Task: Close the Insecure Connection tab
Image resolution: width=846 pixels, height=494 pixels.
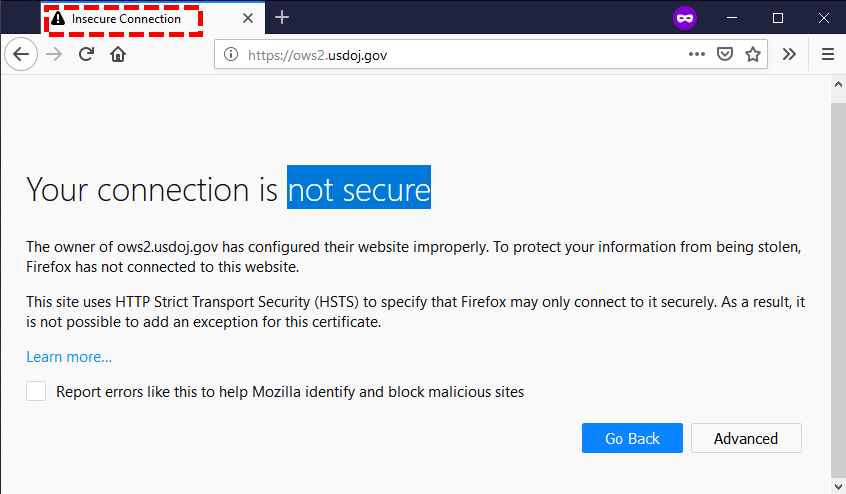Action: tap(248, 19)
